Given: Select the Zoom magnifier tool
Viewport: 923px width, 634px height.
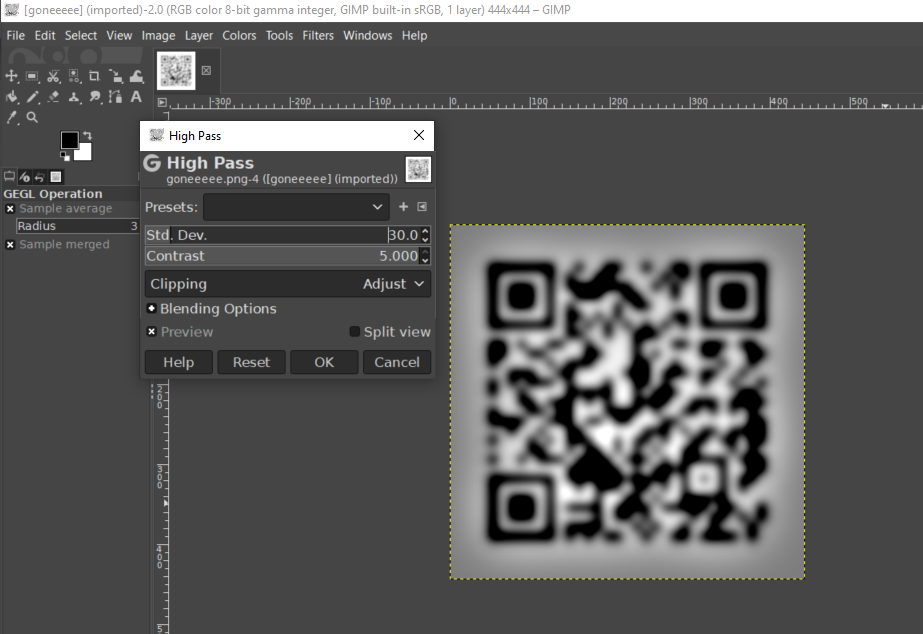Looking at the screenshot, I should 32,117.
